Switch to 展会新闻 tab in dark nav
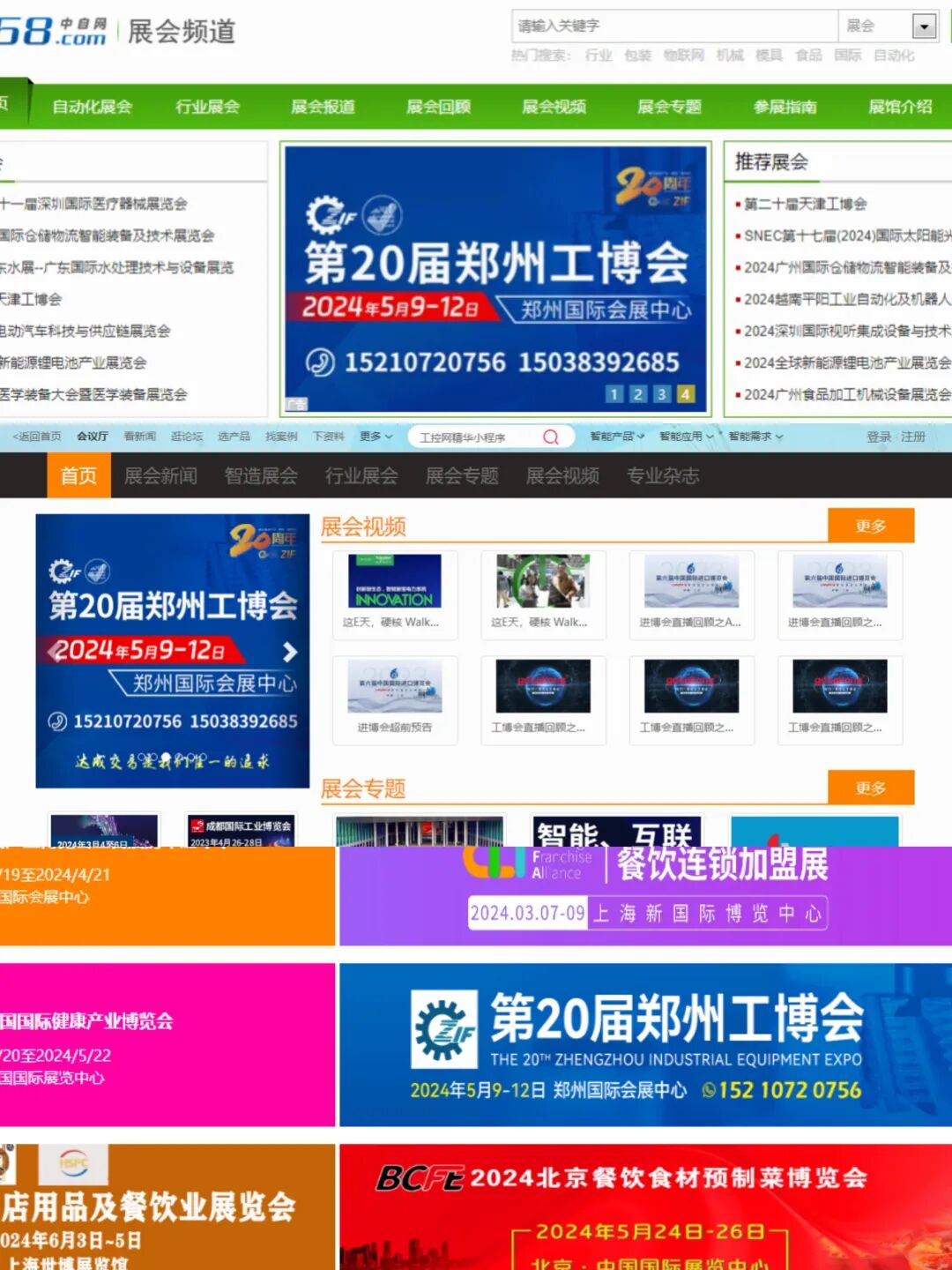Viewport: 952px width, 1270px height. point(160,476)
